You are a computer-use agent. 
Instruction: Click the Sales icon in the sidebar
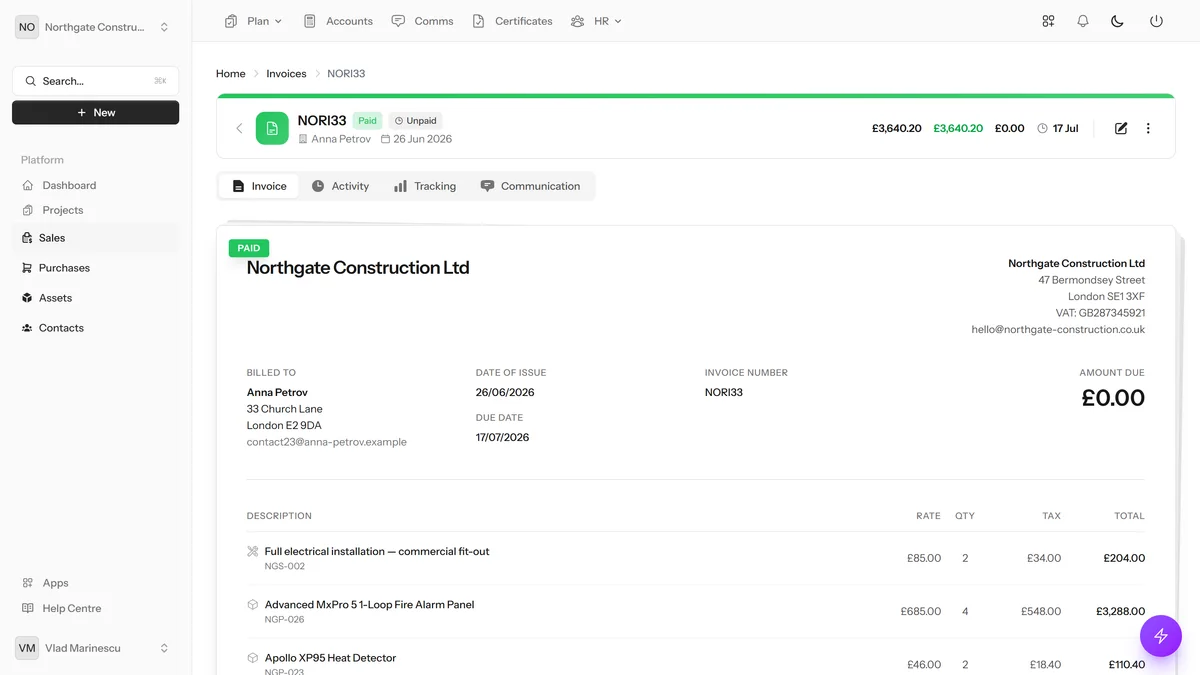[x=27, y=238]
